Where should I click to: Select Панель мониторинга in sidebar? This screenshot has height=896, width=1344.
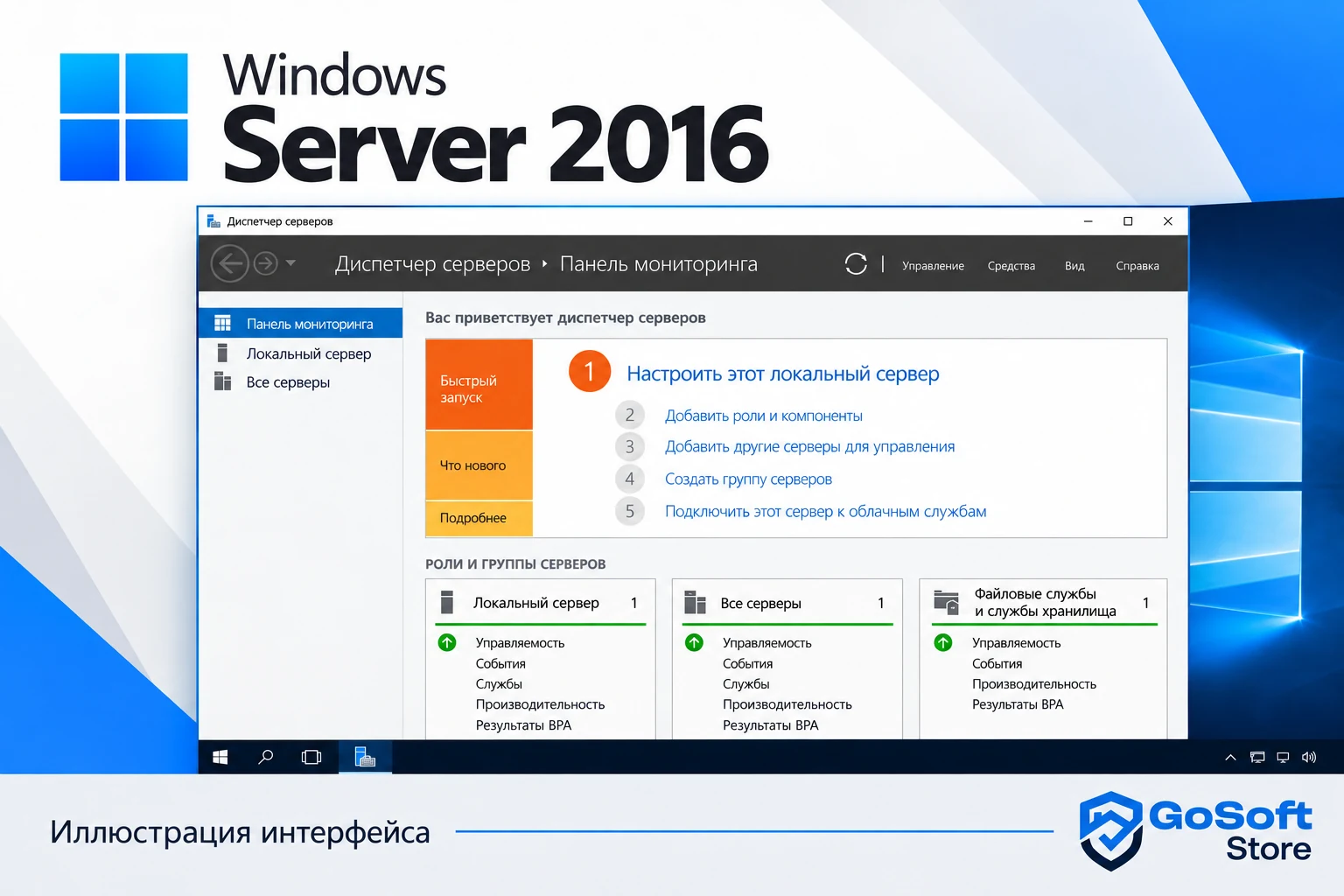point(300,323)
